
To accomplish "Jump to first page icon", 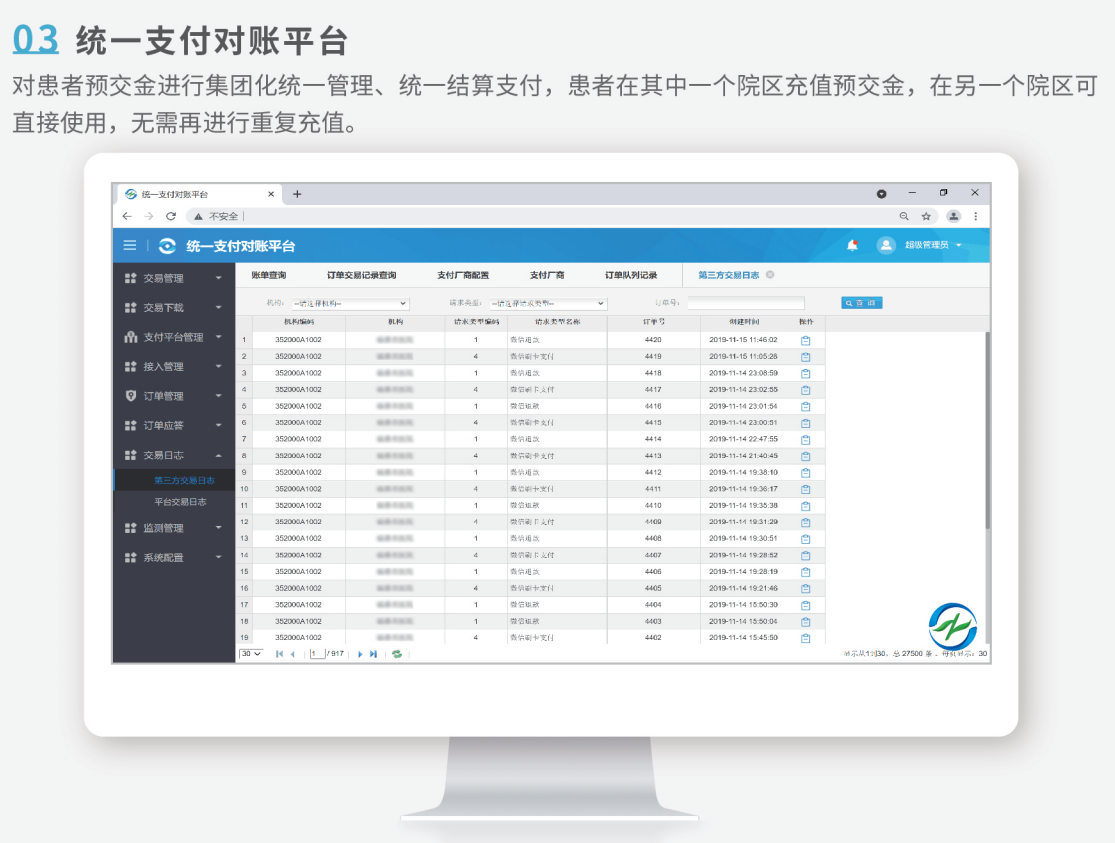I will 279,654.
